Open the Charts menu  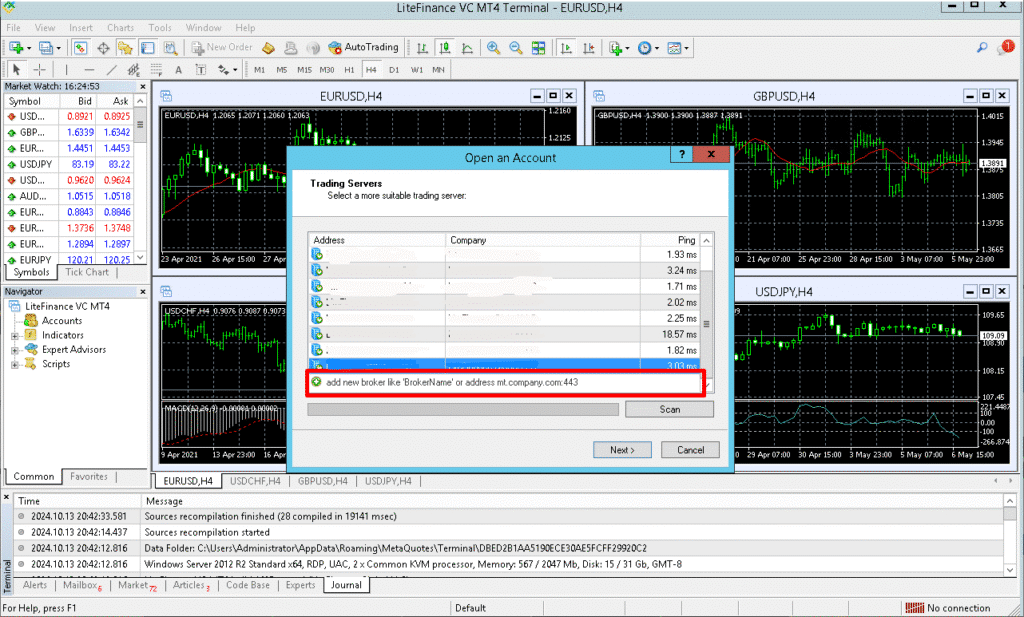(x=120, y=27)
